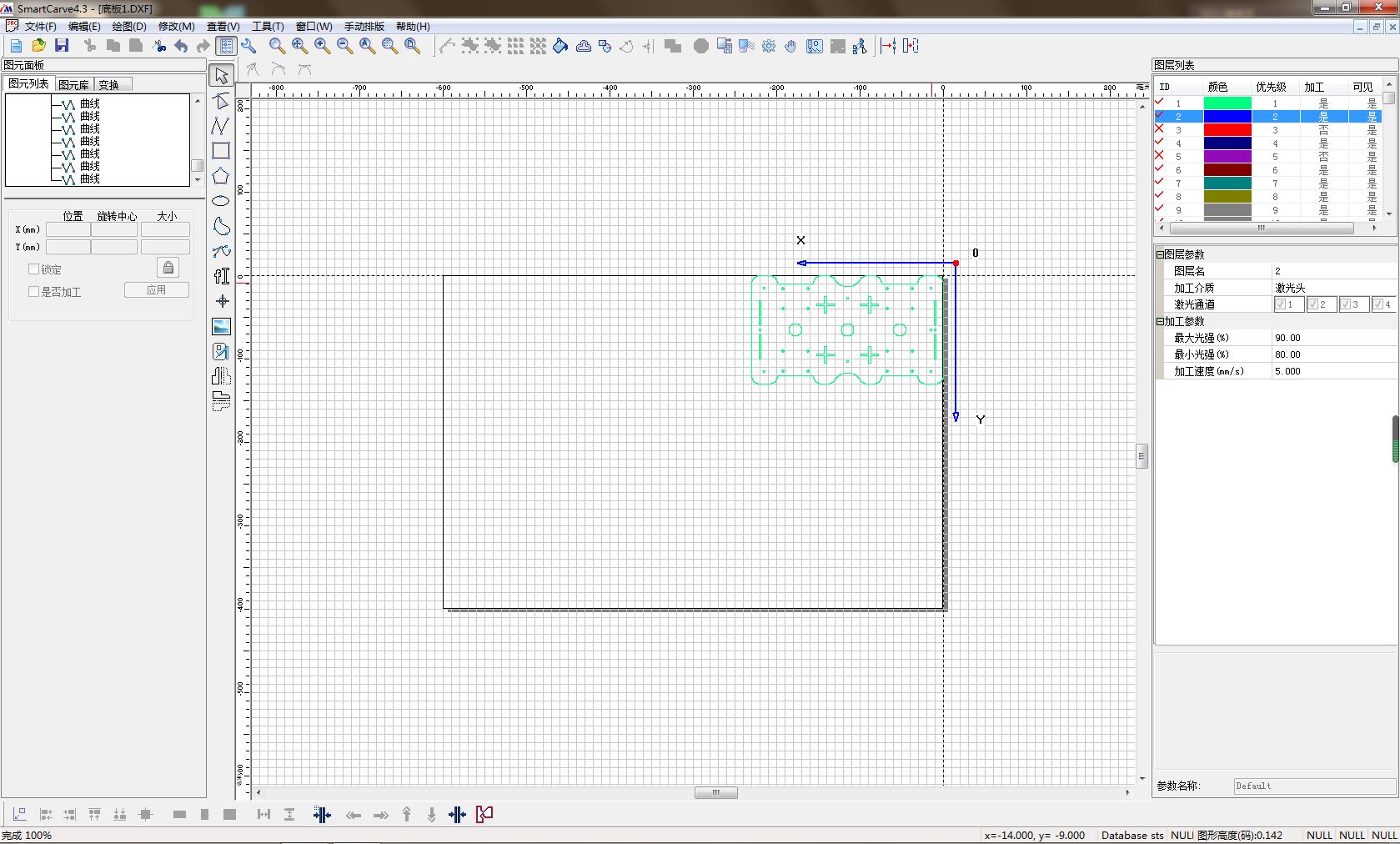
Task: Click the red polygon icon in the bottom toolbar
Action: point(484,814)
